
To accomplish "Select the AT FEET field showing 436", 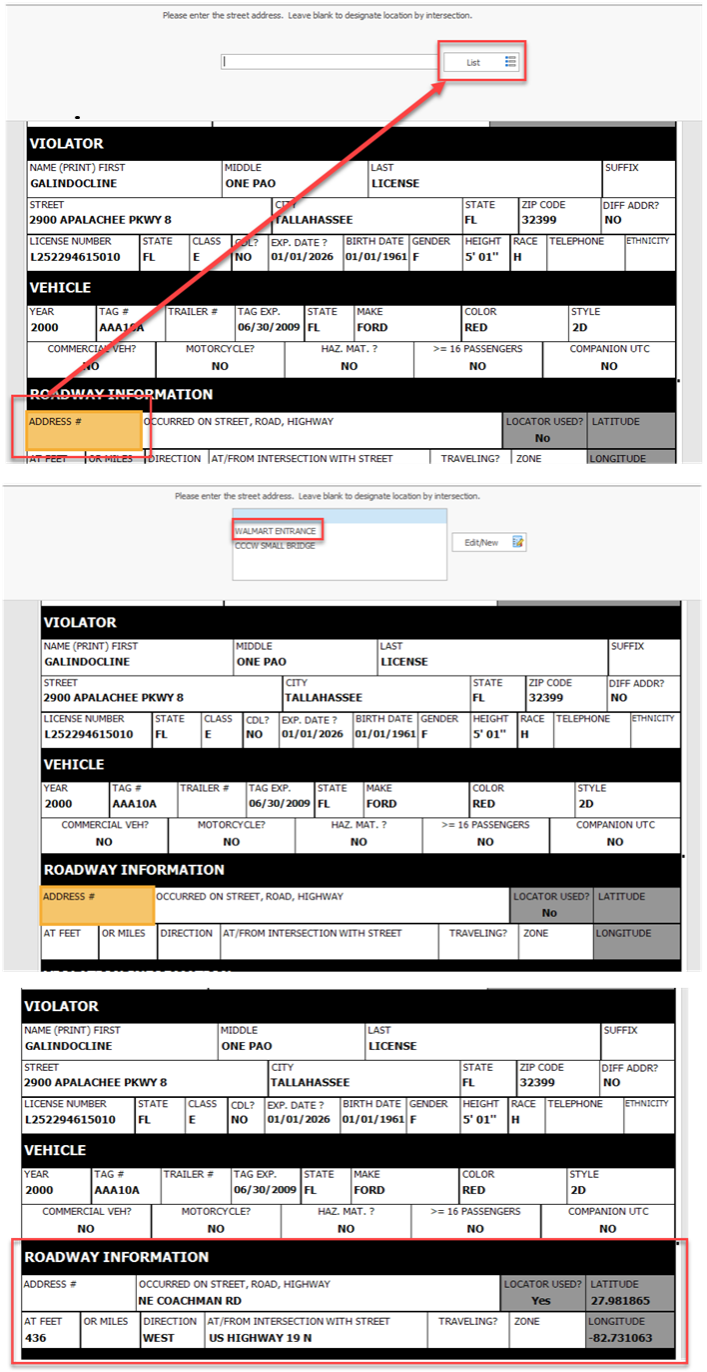I will [49, 1329].
